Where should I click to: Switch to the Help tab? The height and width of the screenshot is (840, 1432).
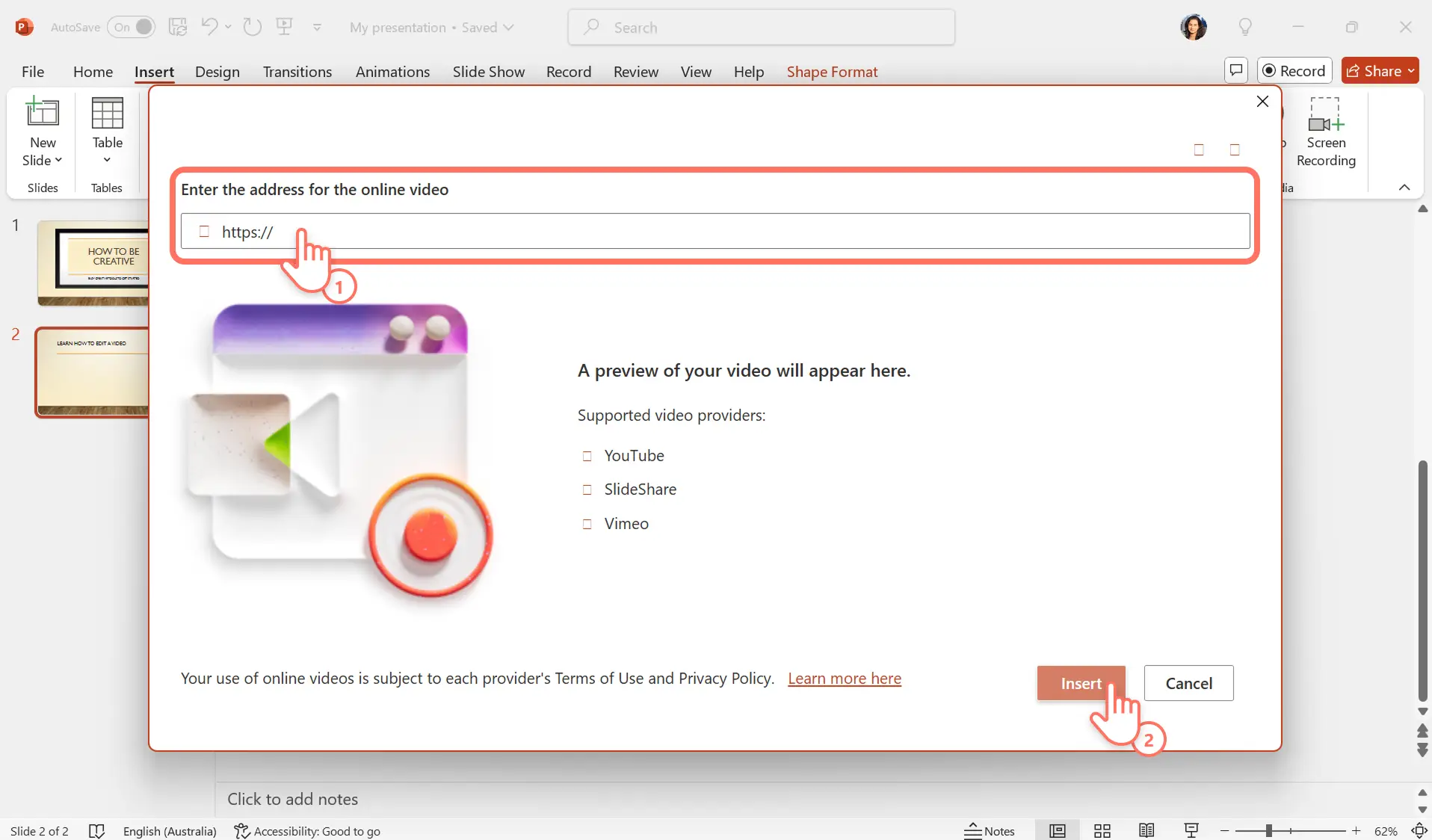pyautogui.click(x=748, y=72)
